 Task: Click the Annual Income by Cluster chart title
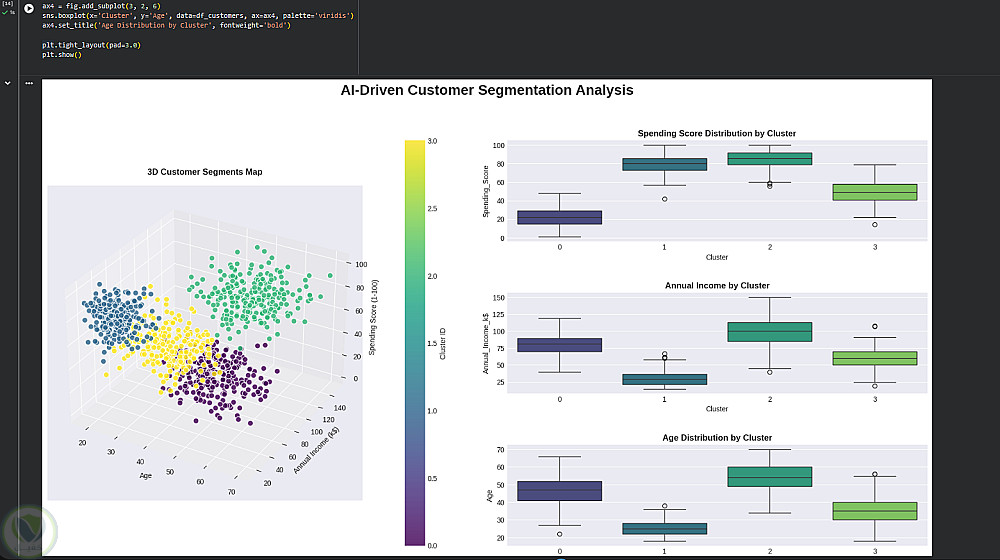[x=717, y=285]
